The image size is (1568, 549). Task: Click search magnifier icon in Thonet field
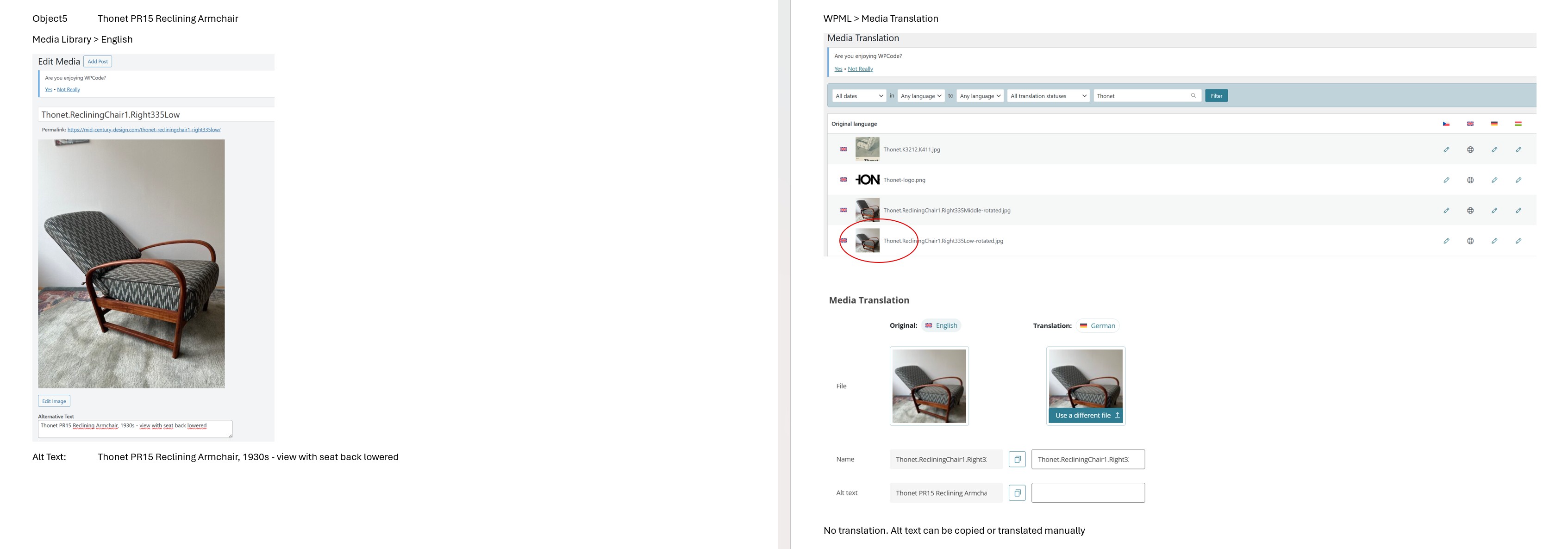1193,95
